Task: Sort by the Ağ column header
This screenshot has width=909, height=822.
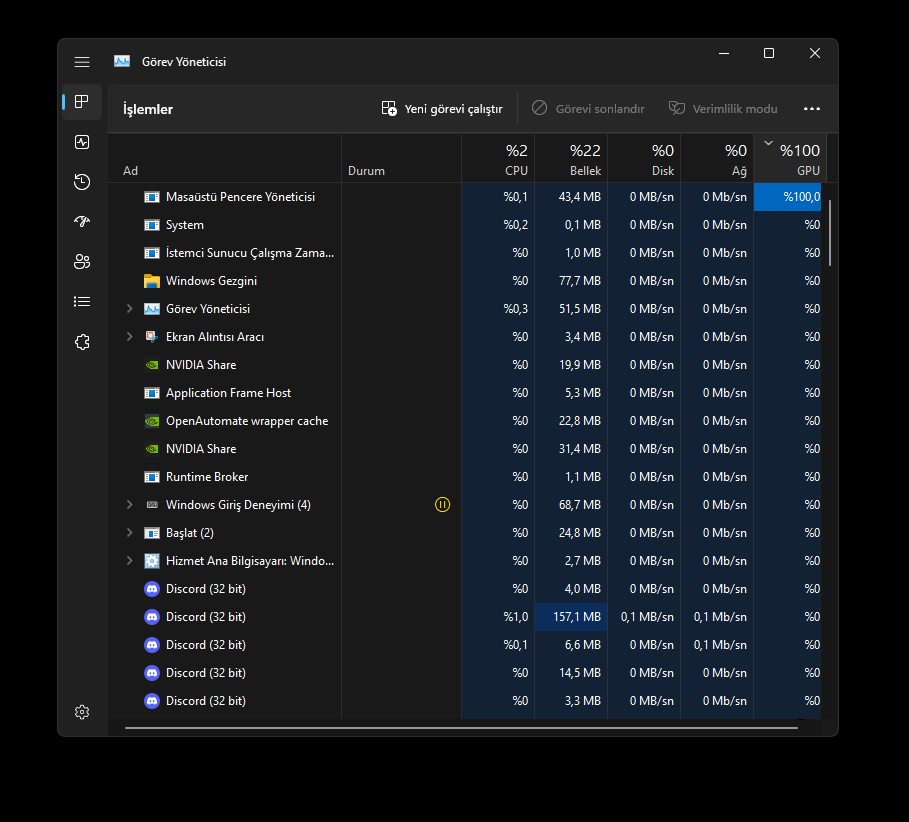Action: tap(717, 158)
